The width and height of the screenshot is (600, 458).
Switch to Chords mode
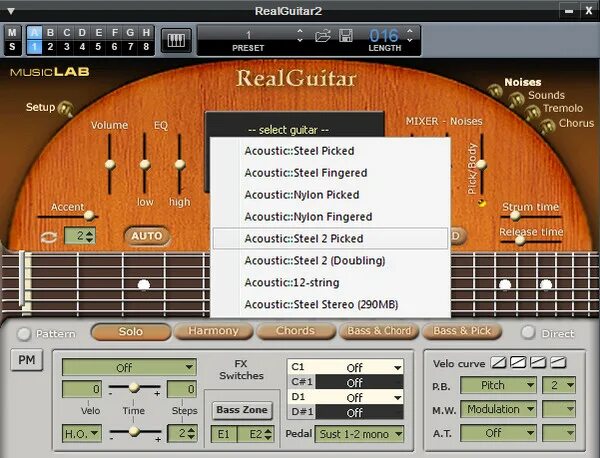pyautogui.click(x=295, y=331)
